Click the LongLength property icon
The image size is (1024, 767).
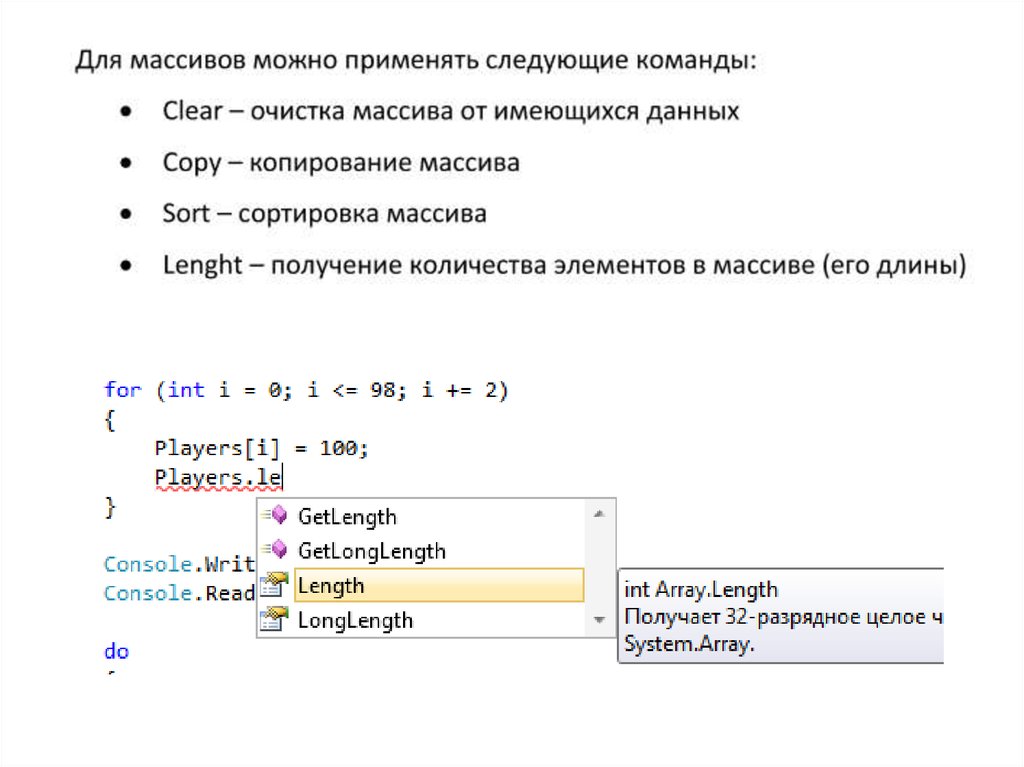tap(273, 620)
